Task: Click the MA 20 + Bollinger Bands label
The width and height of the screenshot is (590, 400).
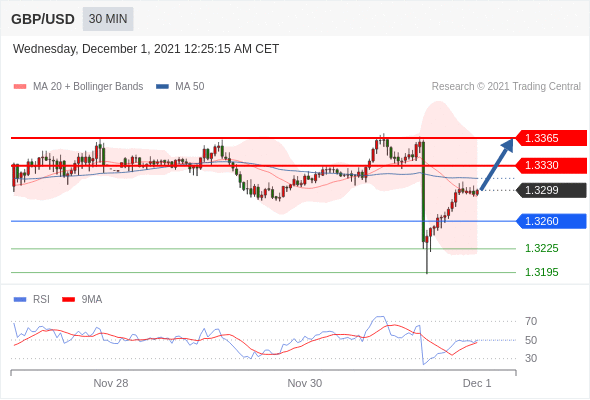Action: [88, 87]
